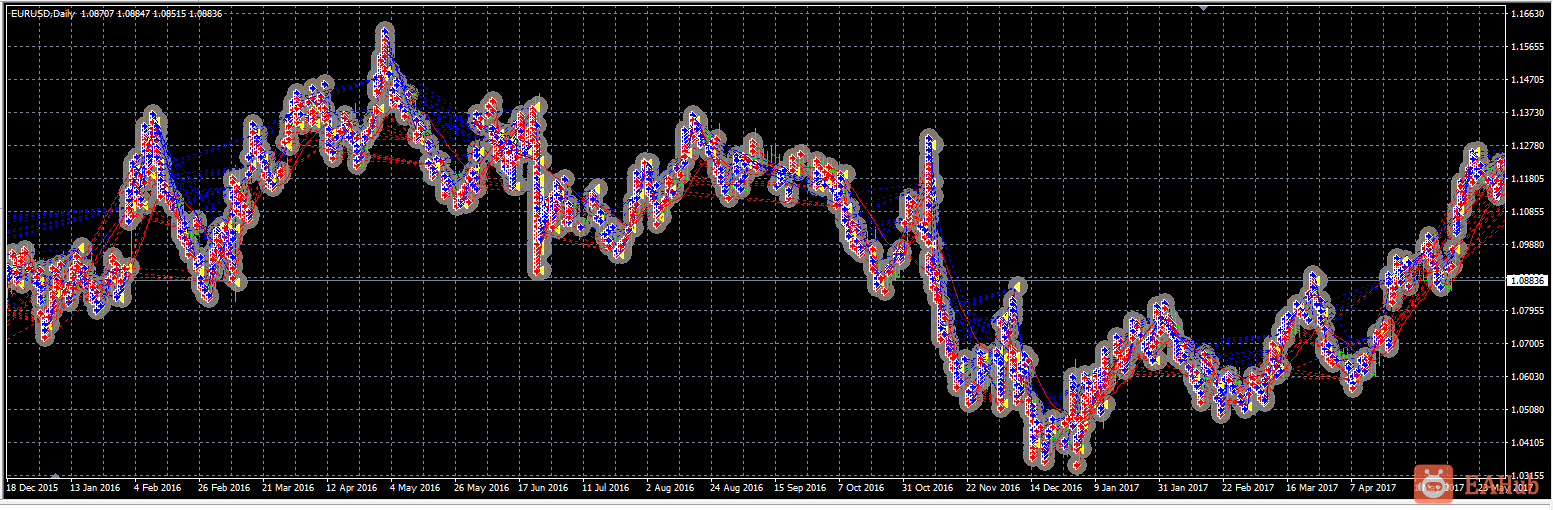Image resolution: width=1553 pixels, height=510 pixels.
Task: Click the 2 Aug 2016 date label
Action: pos(670,488)
